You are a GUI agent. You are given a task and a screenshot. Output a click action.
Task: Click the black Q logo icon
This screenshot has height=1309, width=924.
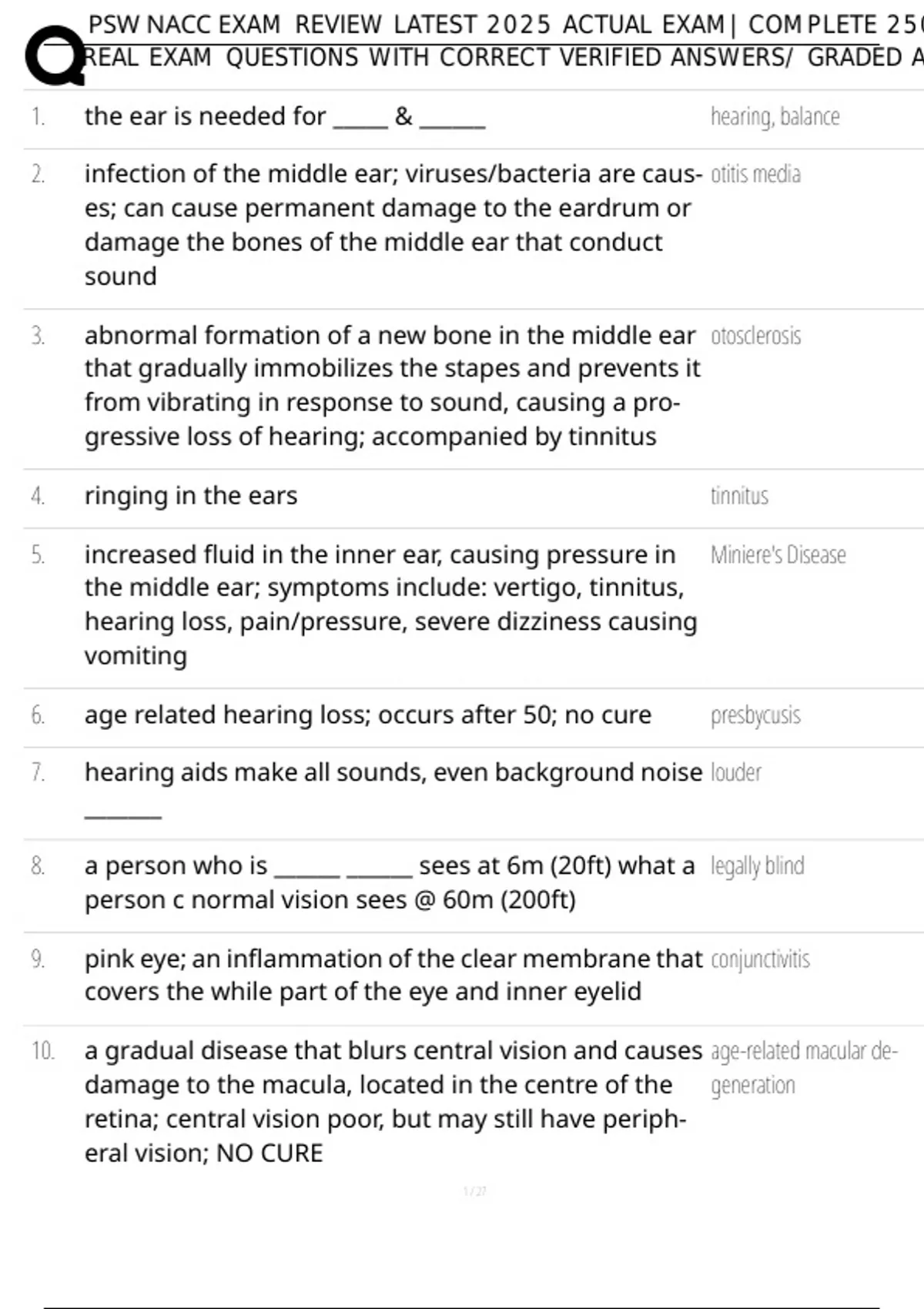coord(54,55)
